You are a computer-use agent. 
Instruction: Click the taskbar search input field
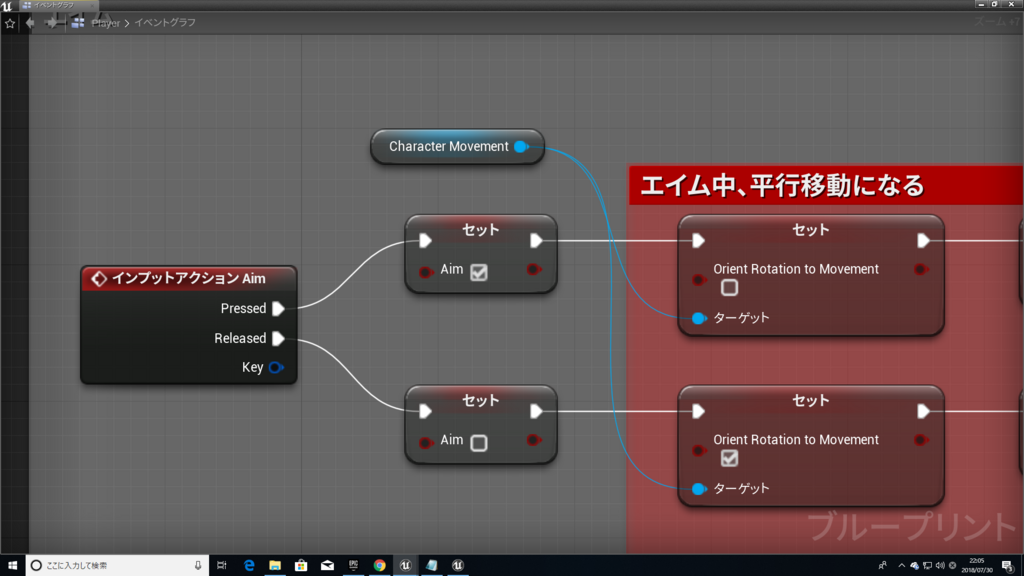(x=100, y=565)
